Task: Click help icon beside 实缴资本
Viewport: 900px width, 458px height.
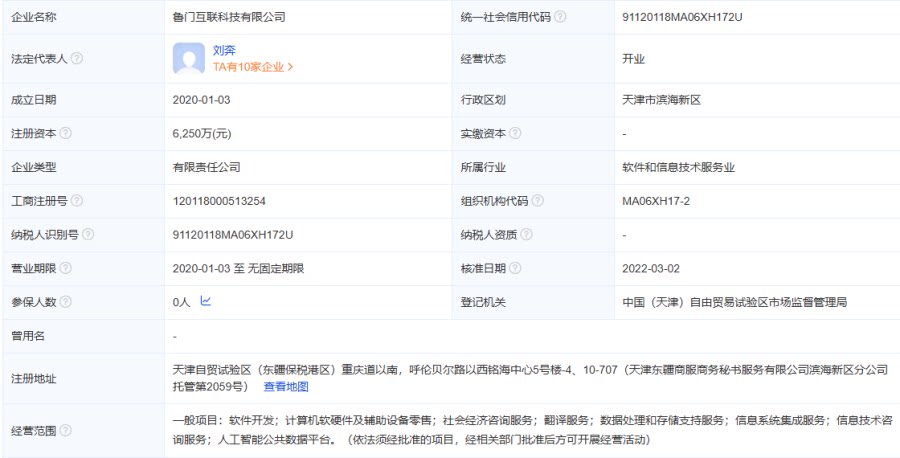Action: click(515, 133)
